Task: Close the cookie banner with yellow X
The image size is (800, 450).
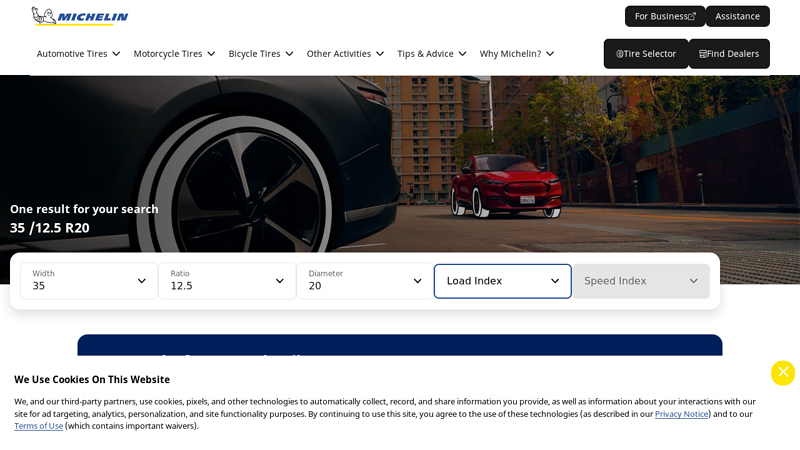Action: click(x=783, y=373)
